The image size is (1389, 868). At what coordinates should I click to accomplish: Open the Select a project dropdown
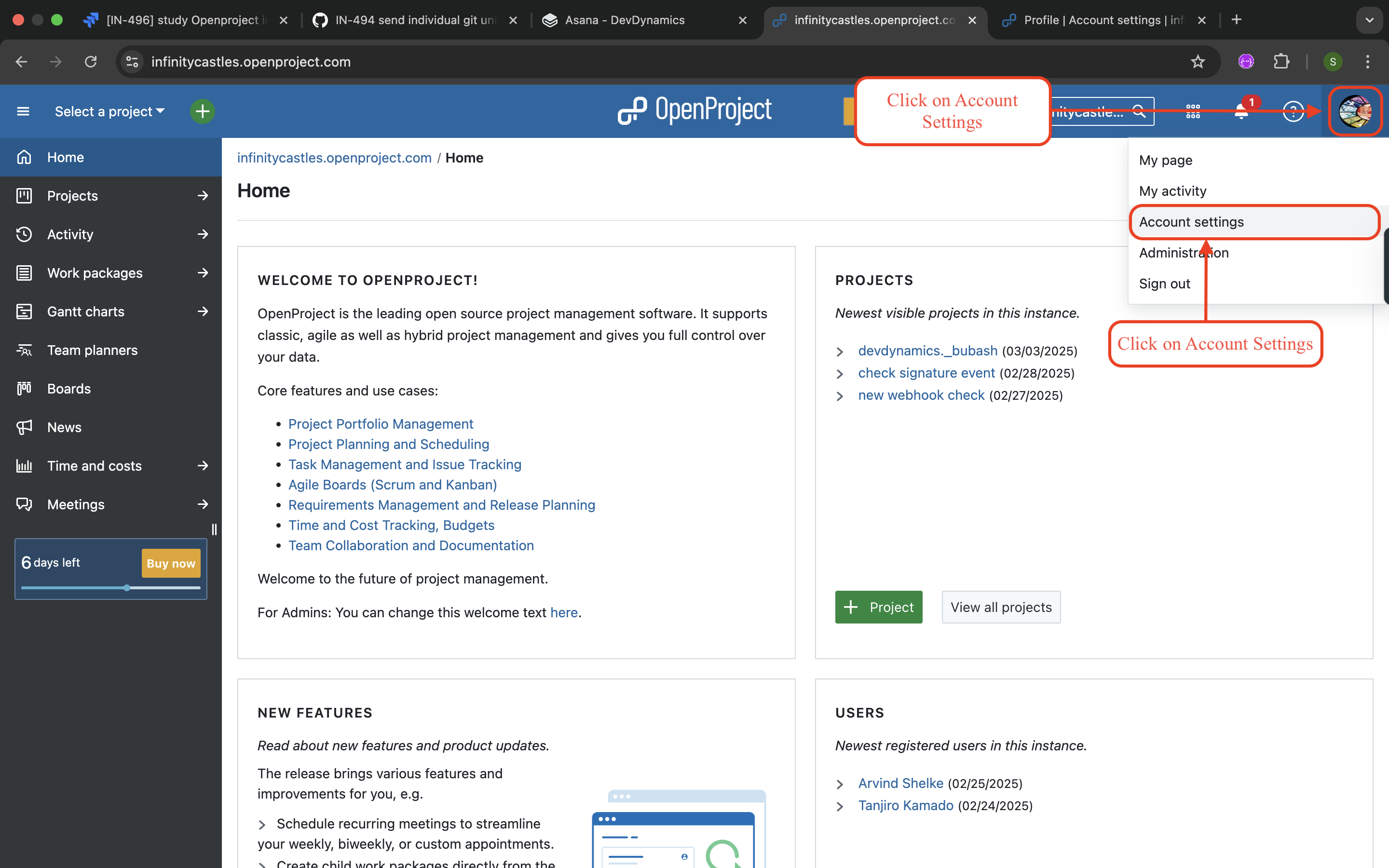[x=109, y=111]
